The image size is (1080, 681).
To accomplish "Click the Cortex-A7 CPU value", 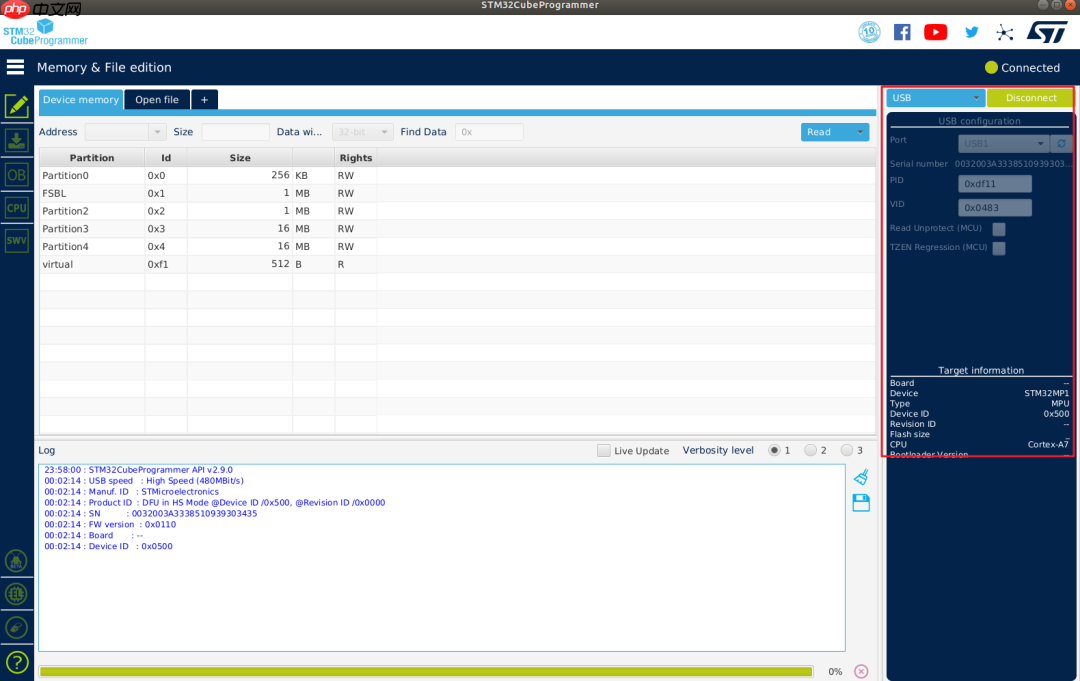I will [1048, 444].
